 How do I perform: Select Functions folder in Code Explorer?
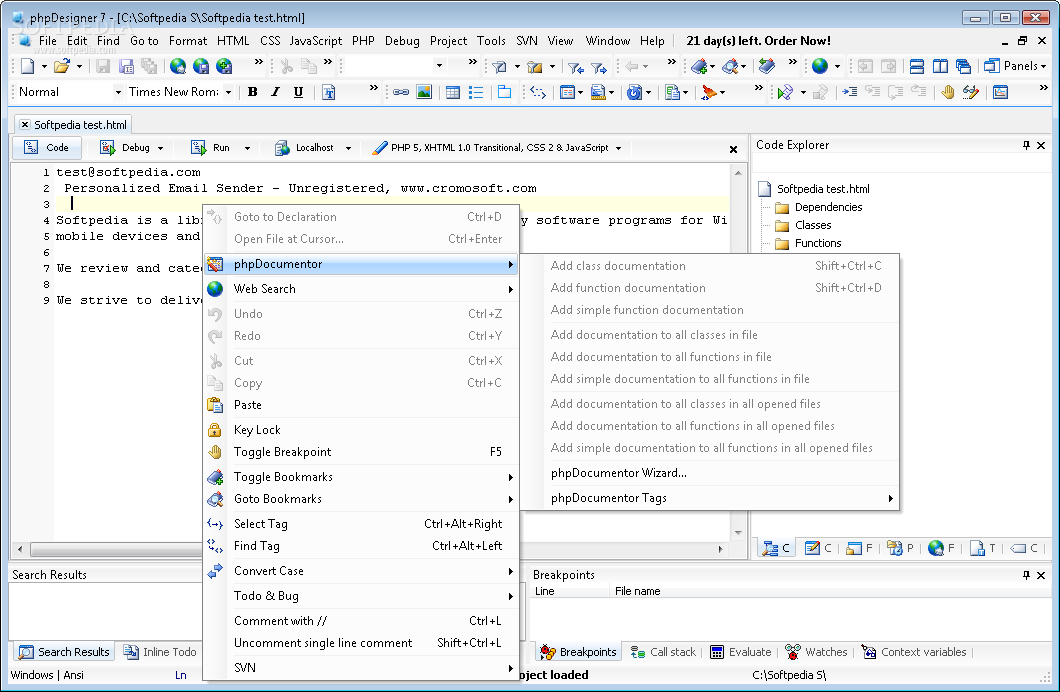(x=809, y=243)
